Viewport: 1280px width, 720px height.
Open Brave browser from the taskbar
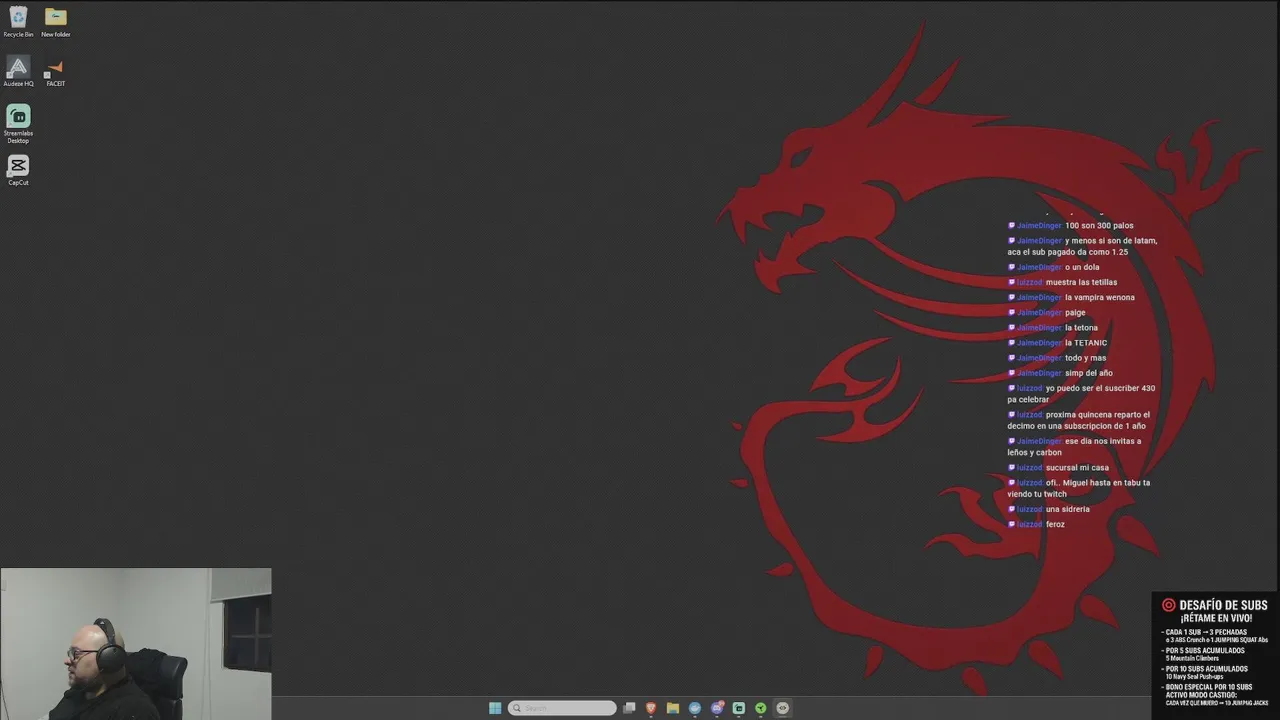[x=651, y=708]
